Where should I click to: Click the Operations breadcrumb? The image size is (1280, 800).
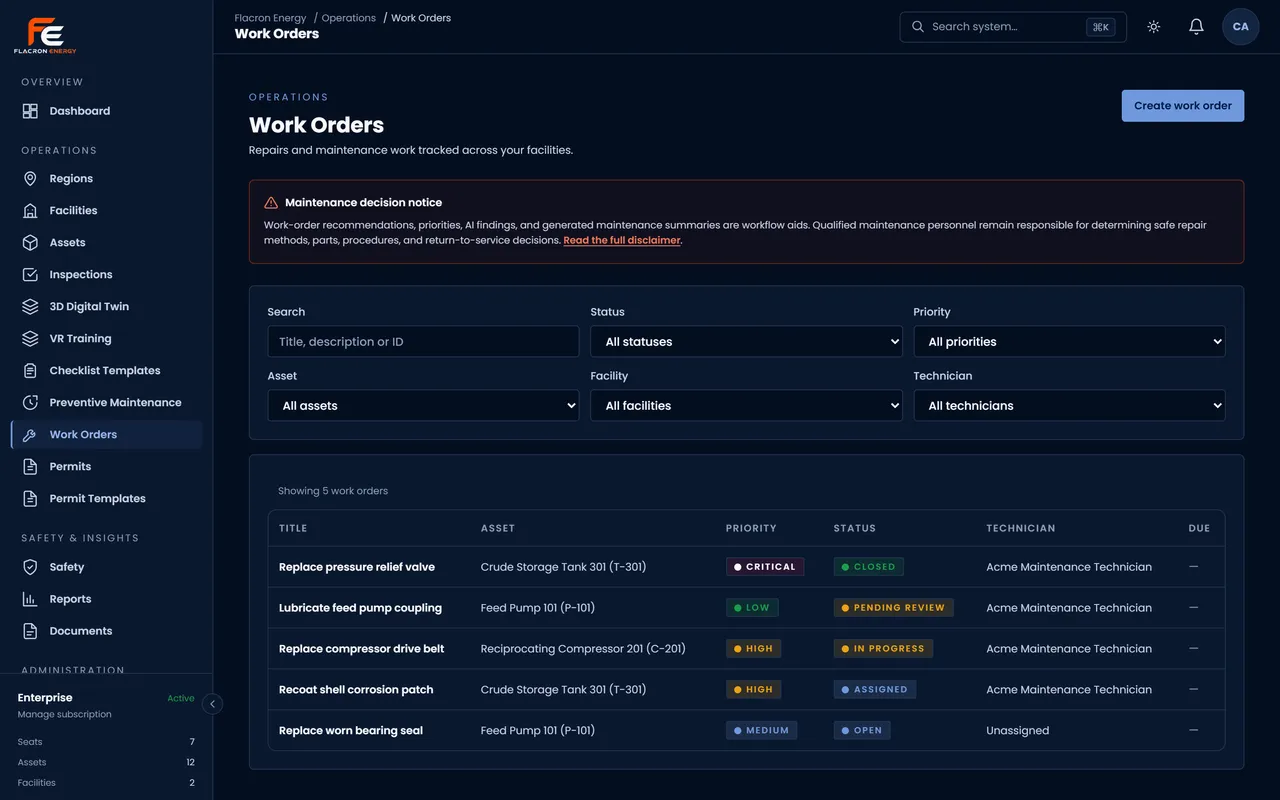(x=349, y=18)
